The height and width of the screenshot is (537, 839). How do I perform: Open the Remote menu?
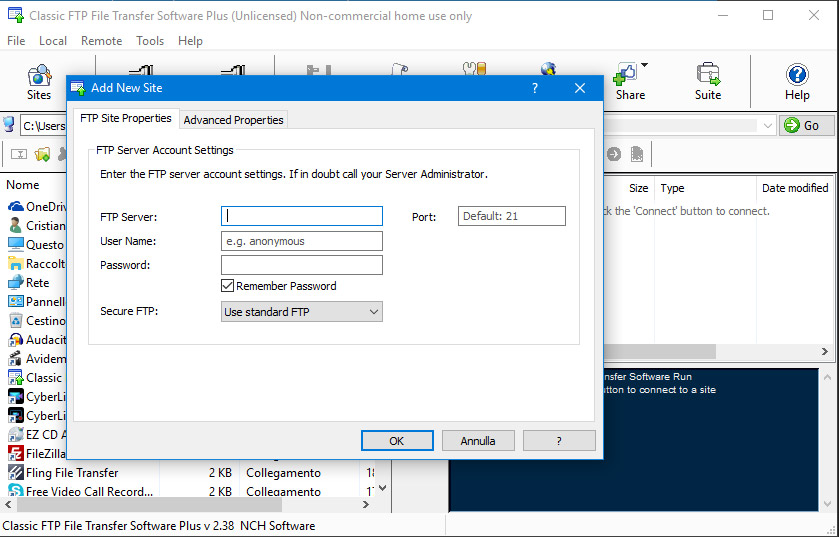tap(101, 41)
